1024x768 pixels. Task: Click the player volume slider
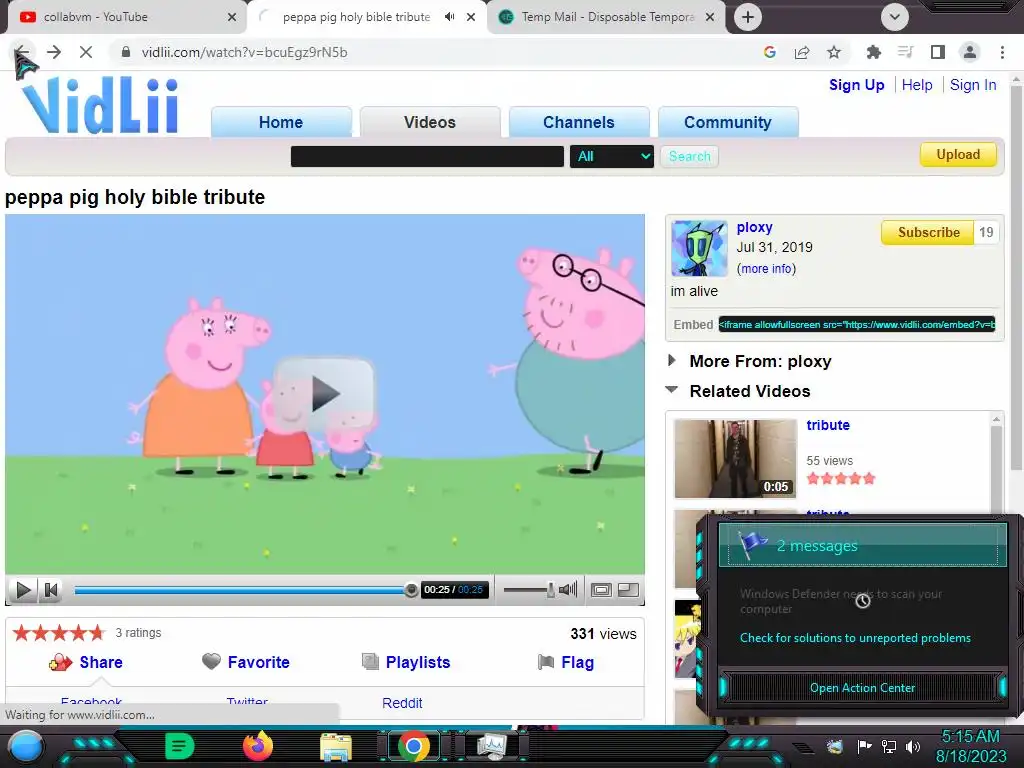click(x=529, y=590)
